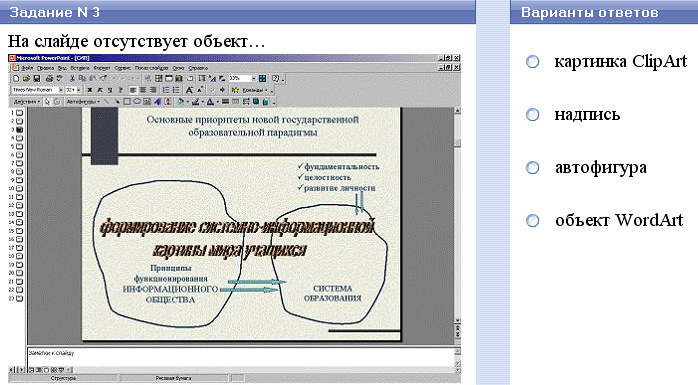Open the Файл menu in PowerPoint
This screenshot has height=385, width=698.
(x=27, y=68)
